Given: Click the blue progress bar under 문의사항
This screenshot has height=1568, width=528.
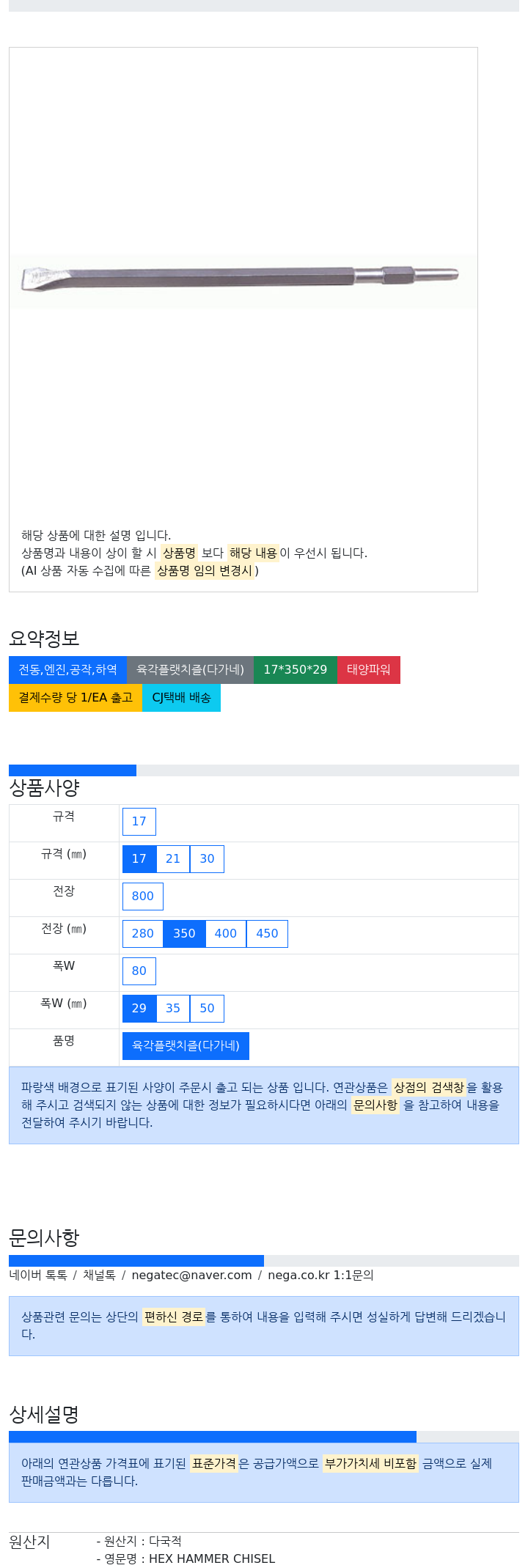Looking at the screenshot, I should 136,1261.
